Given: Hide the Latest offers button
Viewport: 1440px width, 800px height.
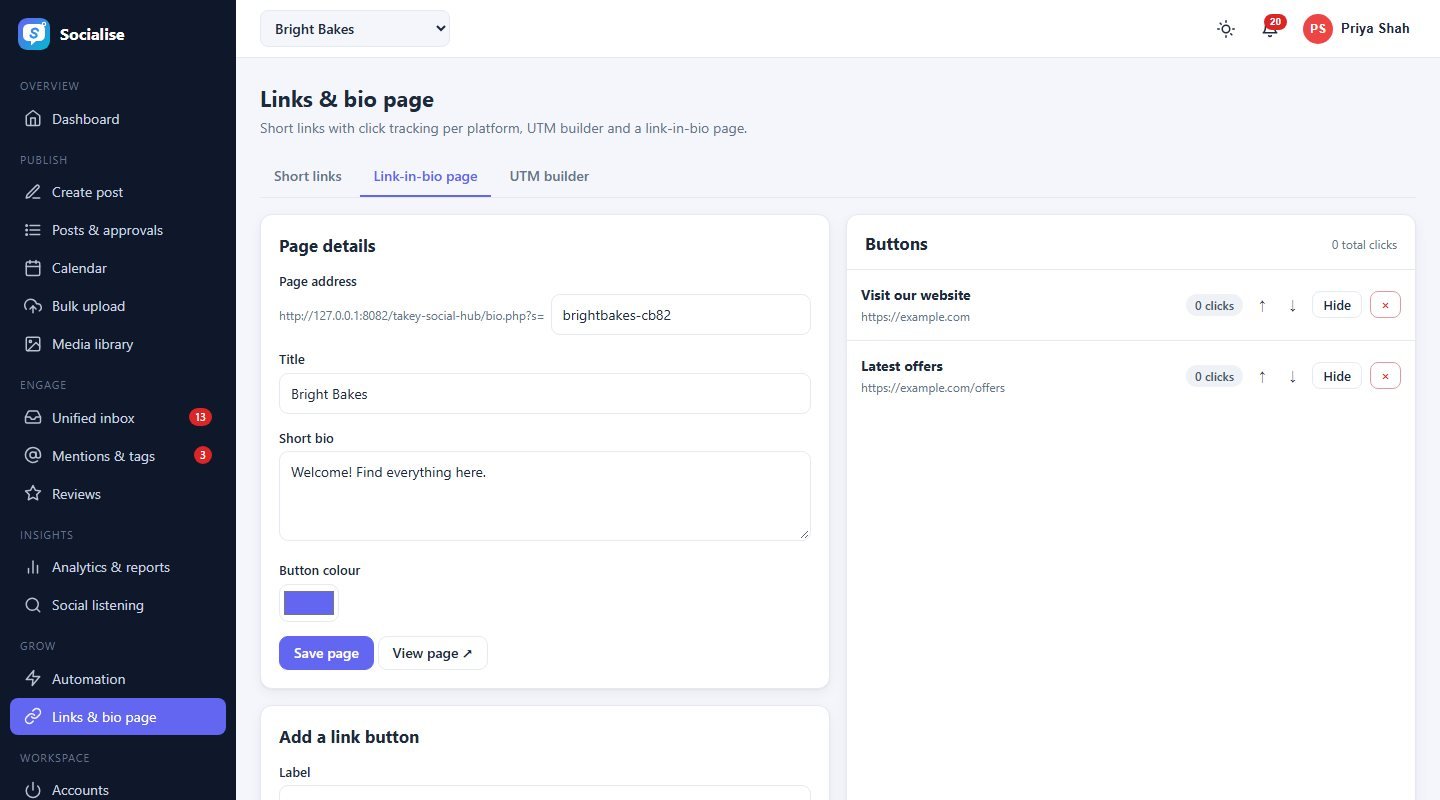Looking at the screenshot, I should click(1337, 377).
